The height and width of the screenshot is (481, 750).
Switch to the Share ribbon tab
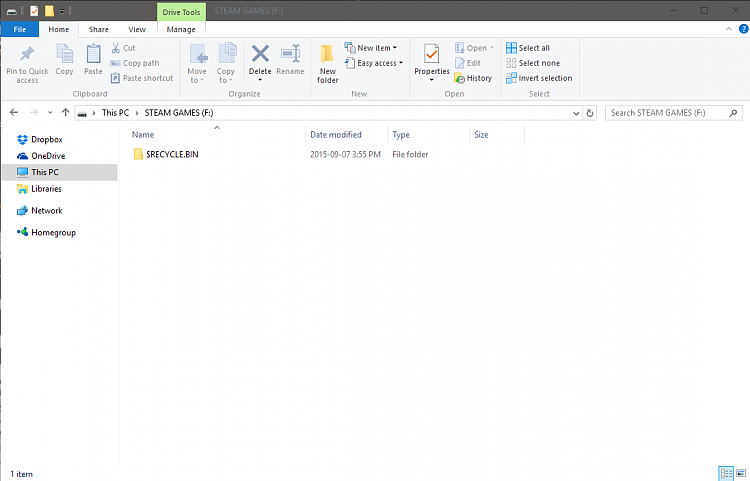[x=99, y=29]
